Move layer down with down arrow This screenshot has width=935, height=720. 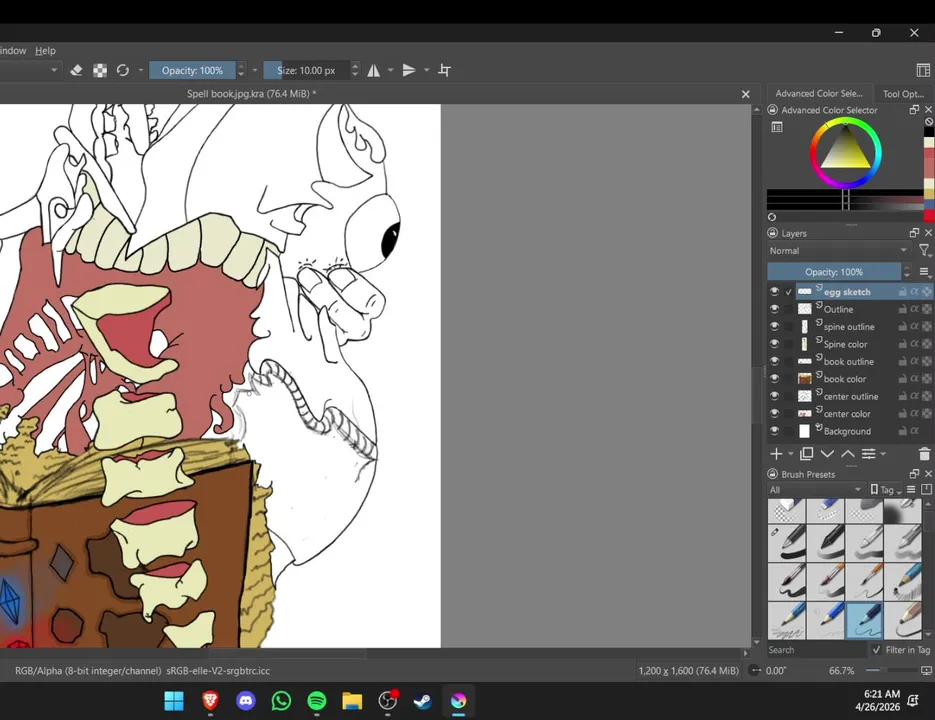click(827, 454)
